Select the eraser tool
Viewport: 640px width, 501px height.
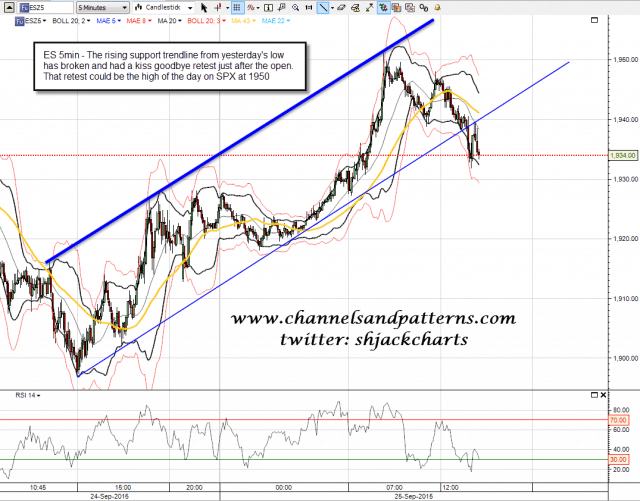click(342, 7)
